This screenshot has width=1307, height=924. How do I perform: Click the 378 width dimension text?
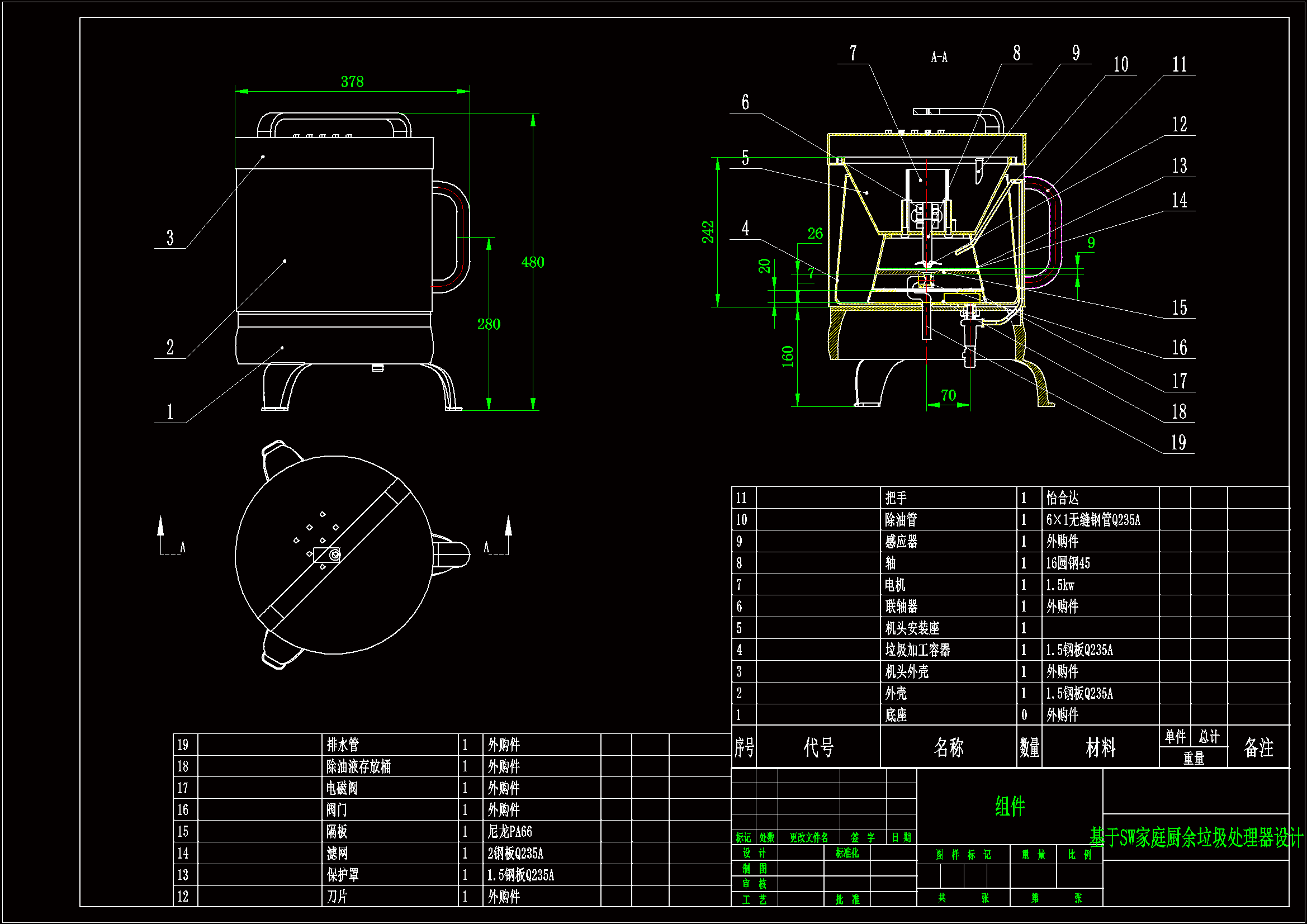(352, 82)
